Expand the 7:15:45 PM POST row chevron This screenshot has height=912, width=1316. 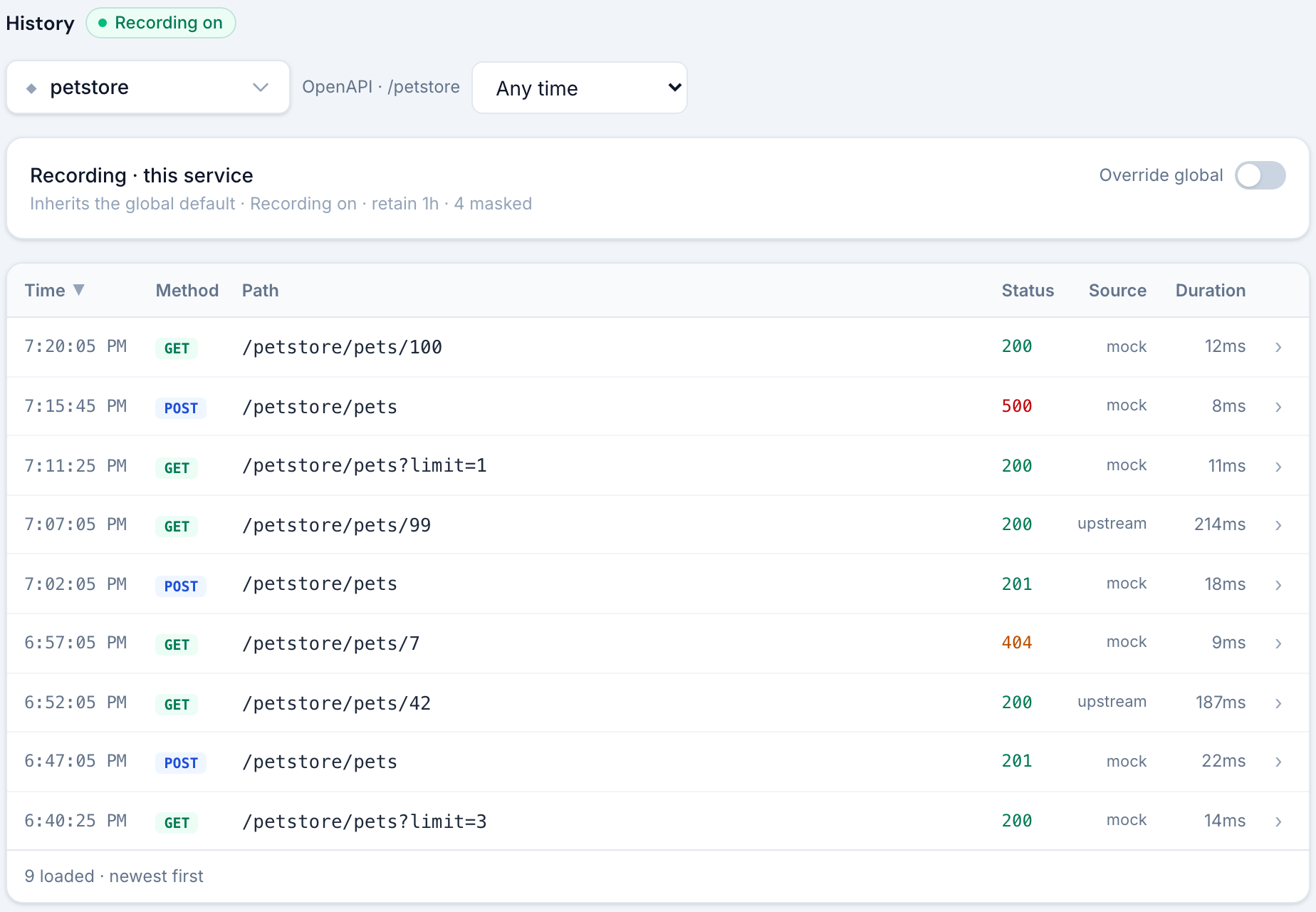[x=1278, y=407]
